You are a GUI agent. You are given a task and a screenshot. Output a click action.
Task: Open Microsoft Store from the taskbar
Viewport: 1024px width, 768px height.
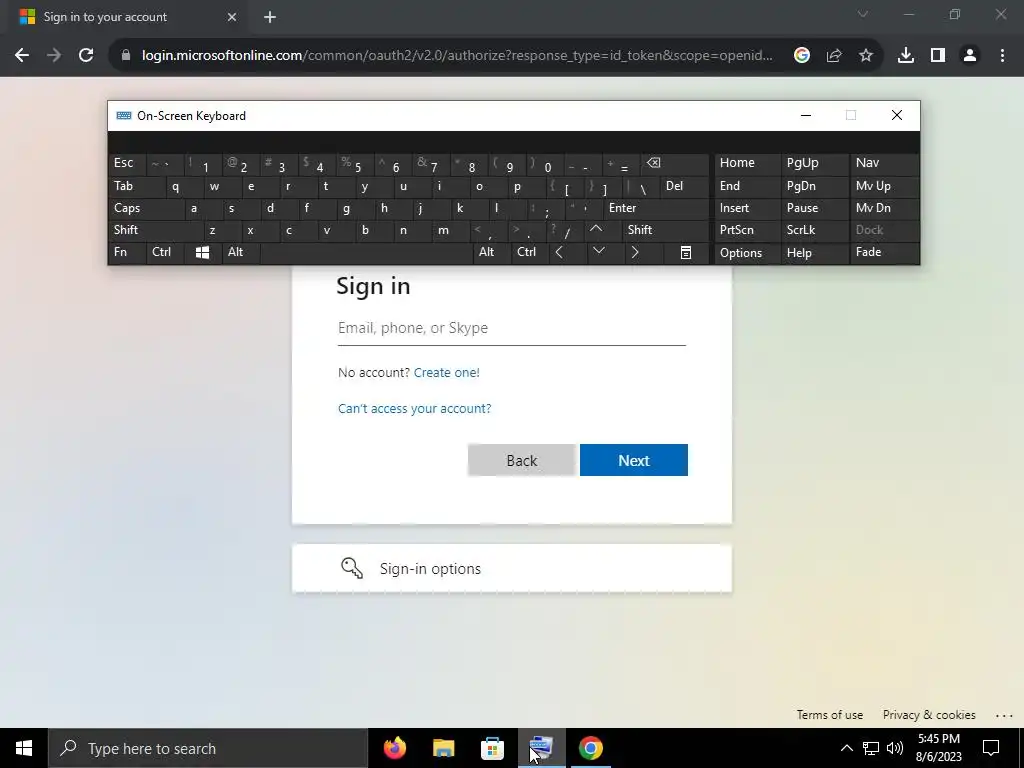(492, 748)
